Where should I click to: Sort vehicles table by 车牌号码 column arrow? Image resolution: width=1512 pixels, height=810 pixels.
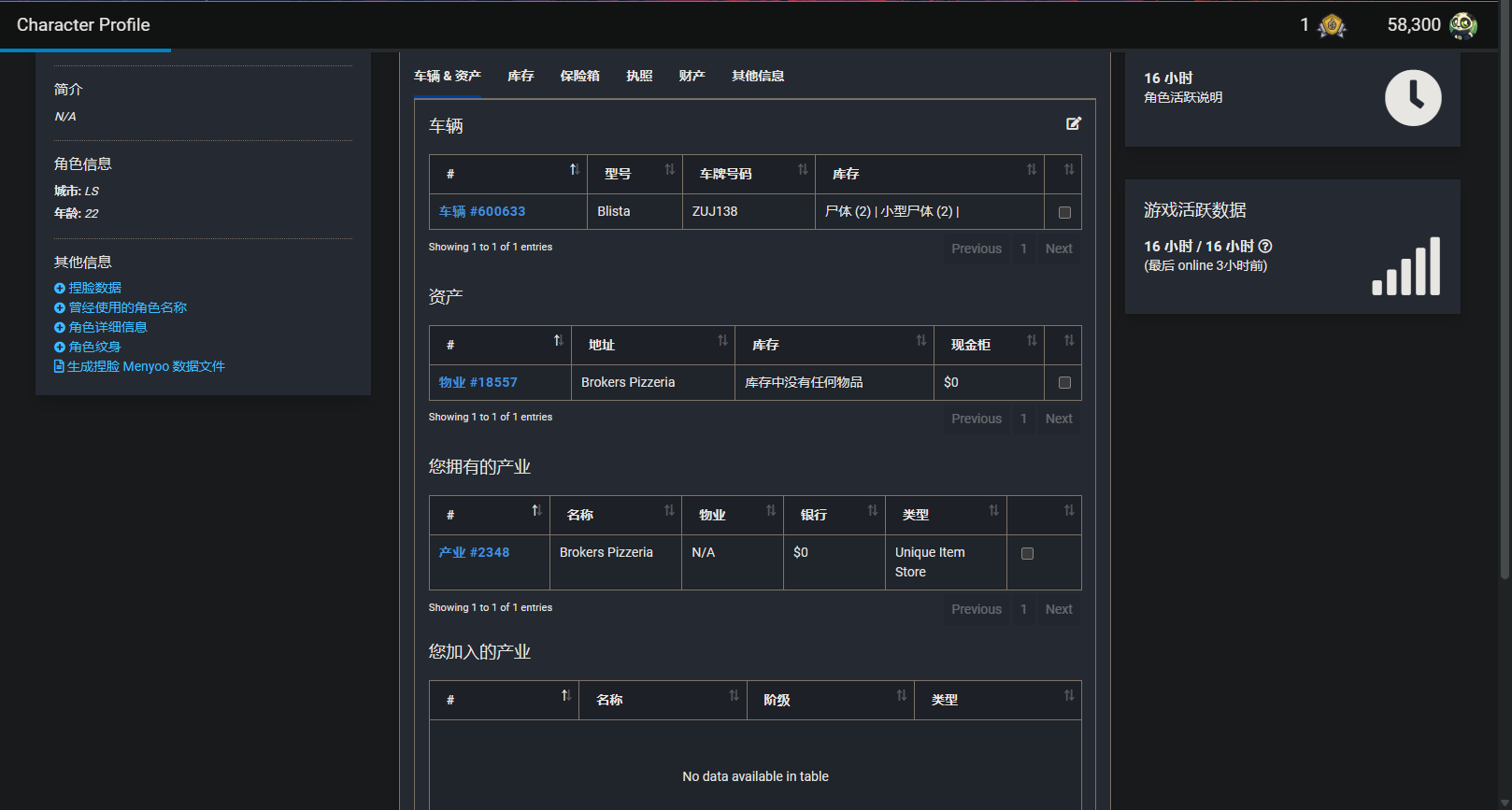pos(803,169)
